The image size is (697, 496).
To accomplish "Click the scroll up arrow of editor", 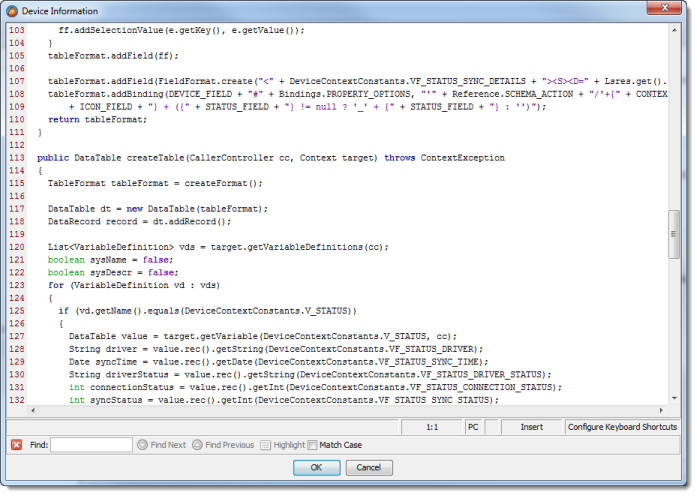I will 674,32.
